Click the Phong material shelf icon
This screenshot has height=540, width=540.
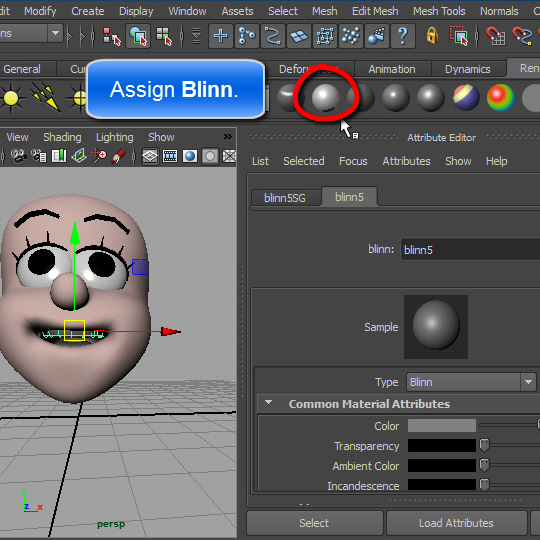[x=396, y=97]
